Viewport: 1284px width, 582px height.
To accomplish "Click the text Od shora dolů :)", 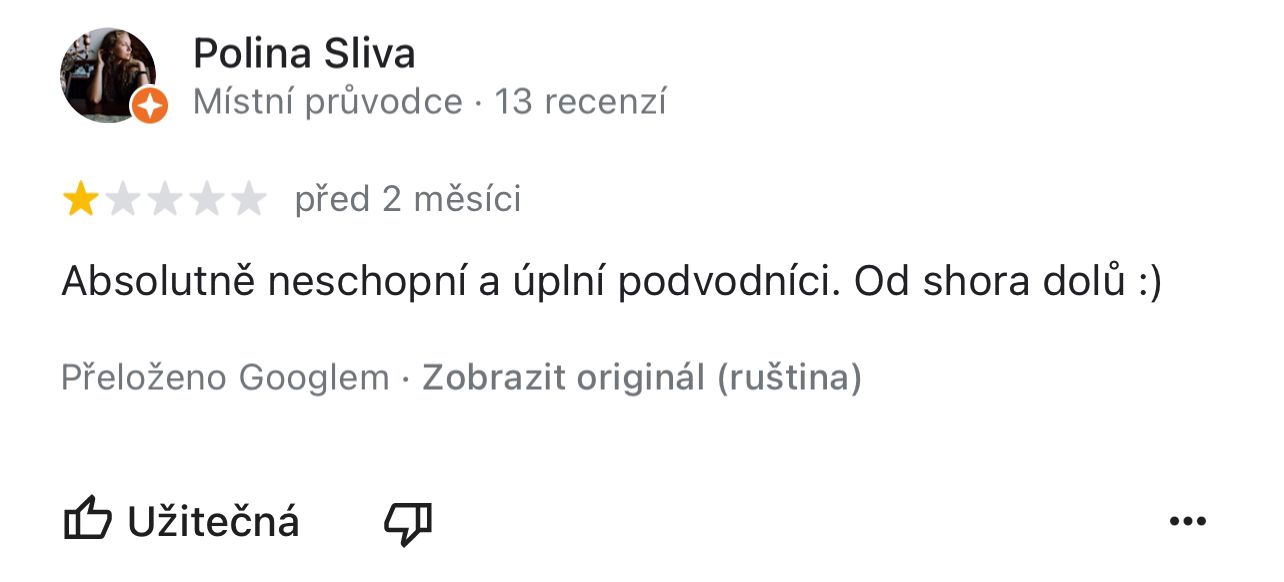I will (x=1007, y=283).
